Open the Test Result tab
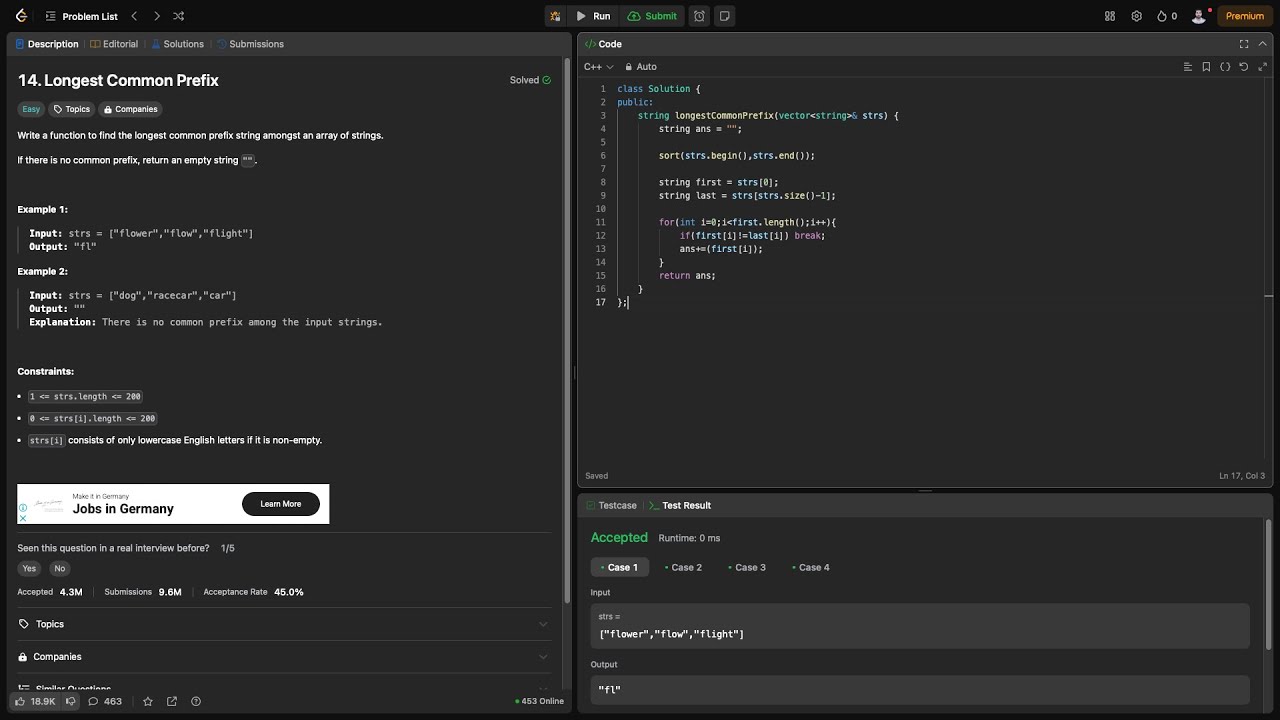1280x720 pixels. point(680,505)
